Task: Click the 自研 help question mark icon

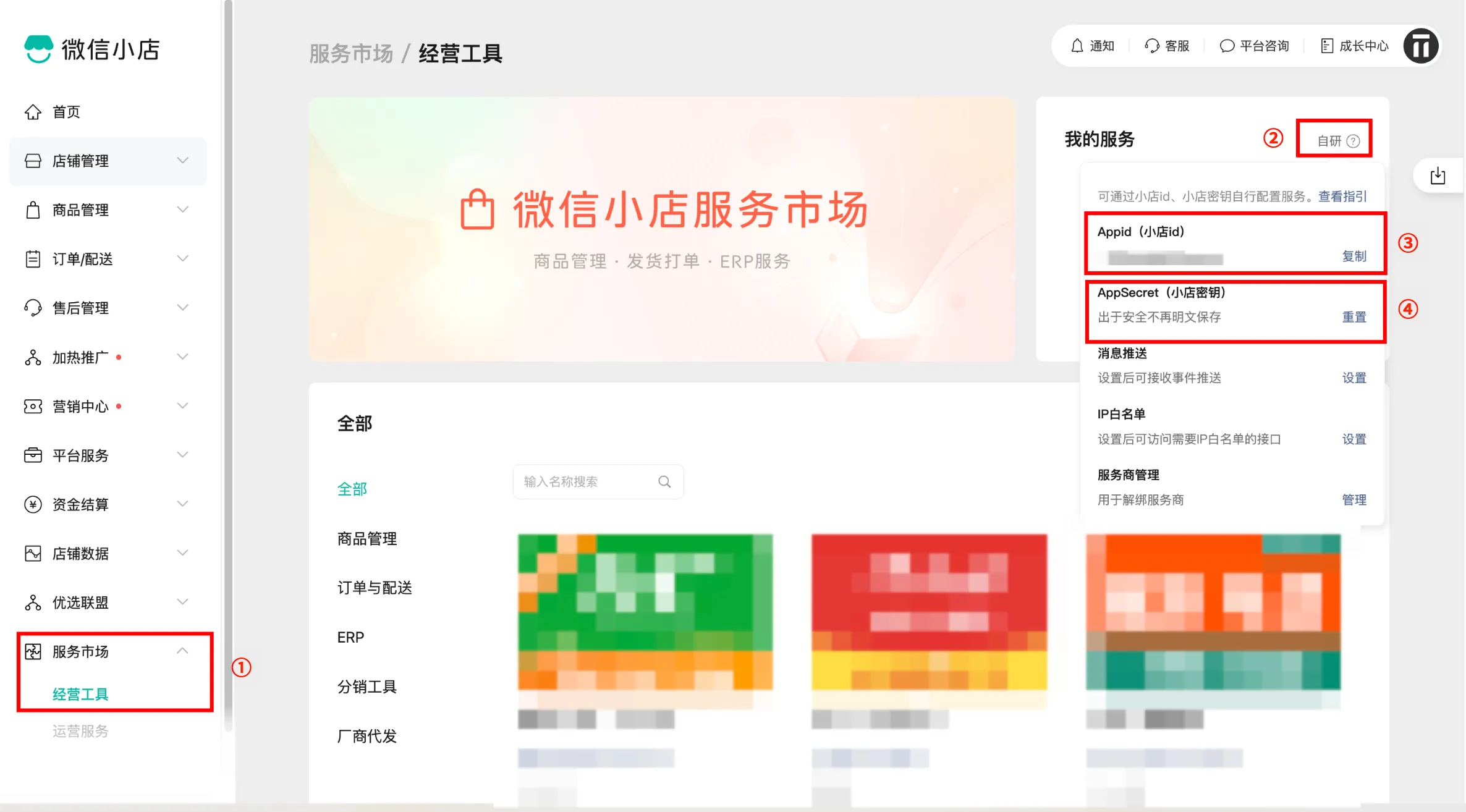Action: tap(1353, 141)
